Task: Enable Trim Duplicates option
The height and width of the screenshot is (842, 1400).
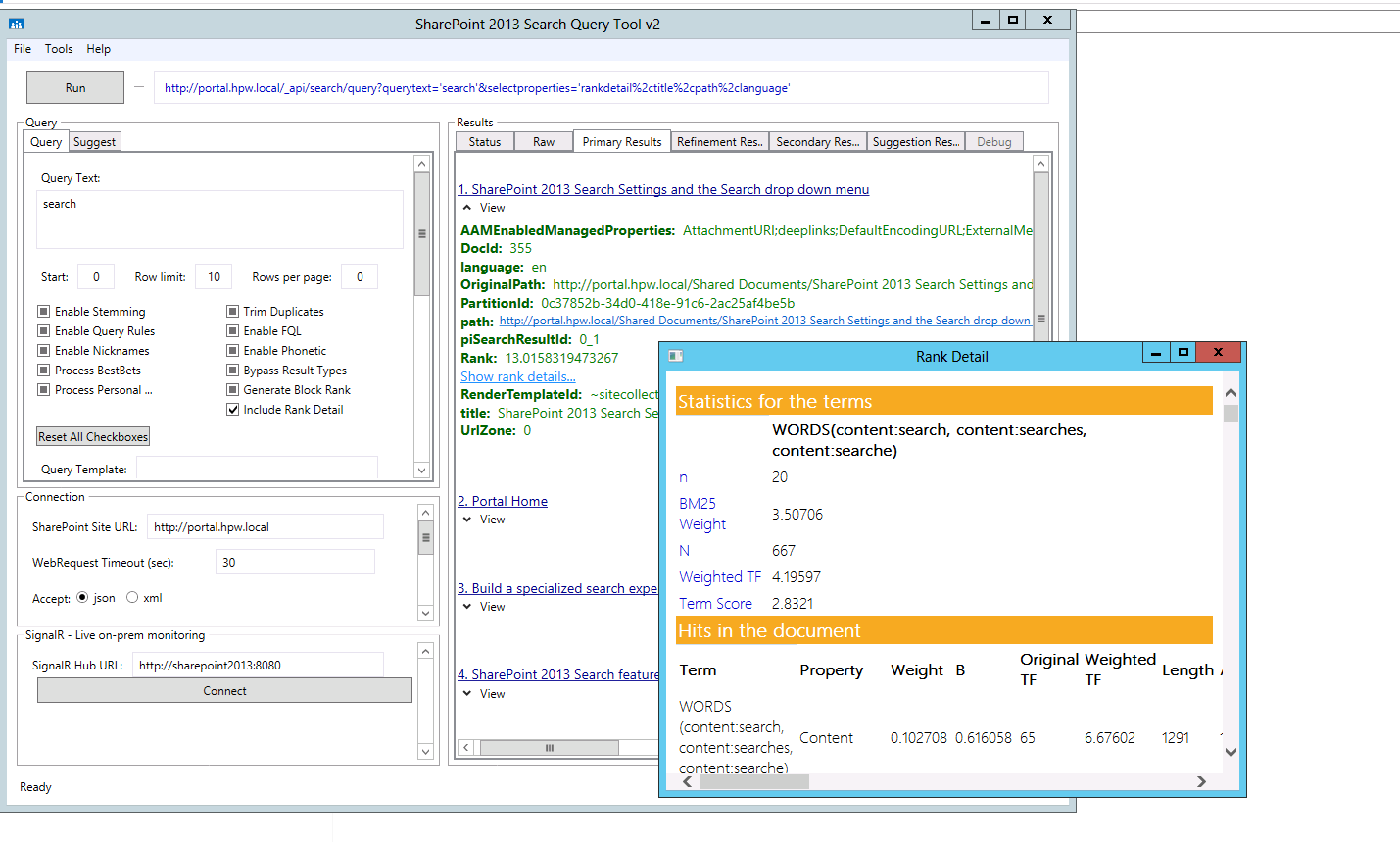Action: 231,311
